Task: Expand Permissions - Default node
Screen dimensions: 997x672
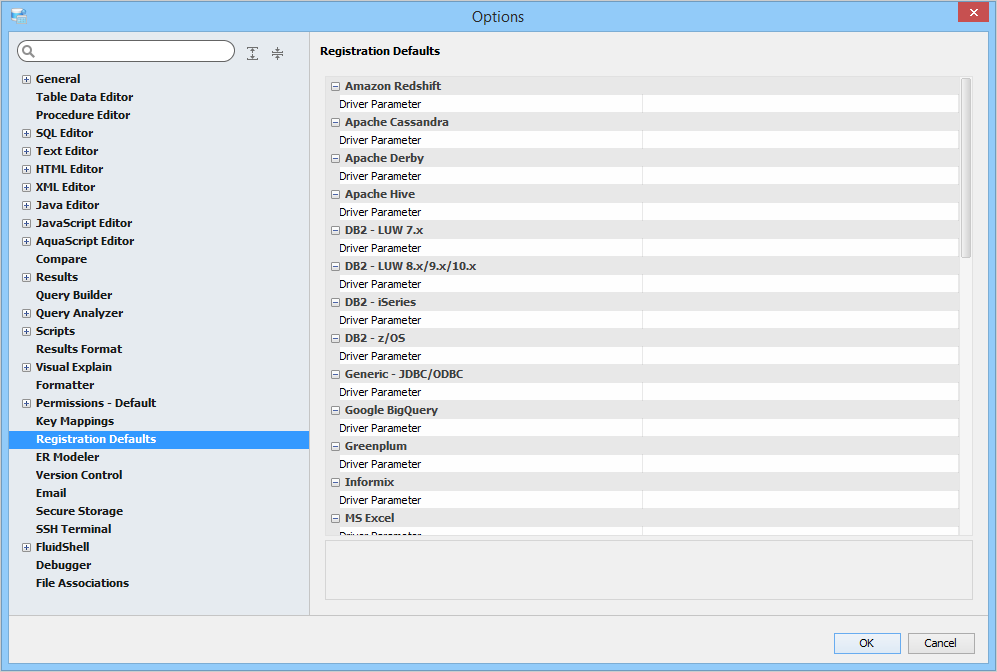Action: tap(26, 404)
